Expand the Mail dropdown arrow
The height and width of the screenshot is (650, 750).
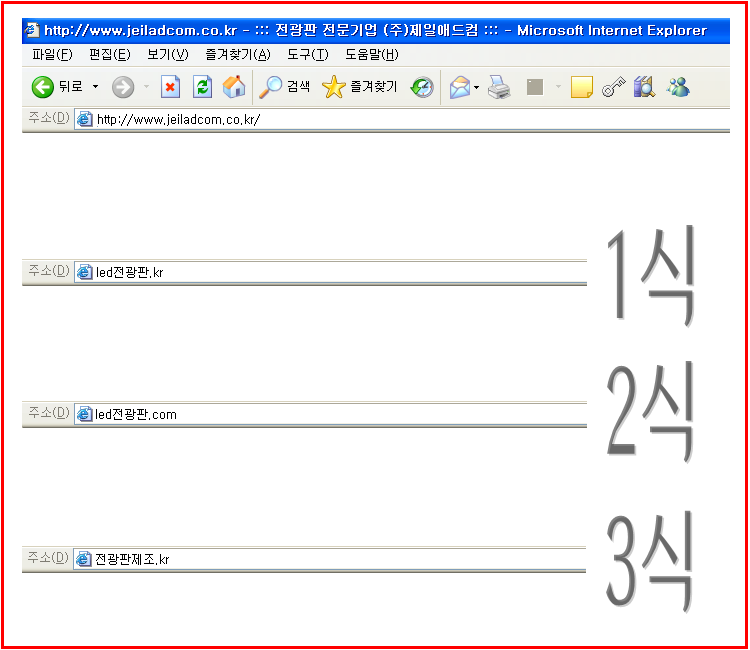coord(476,87)
